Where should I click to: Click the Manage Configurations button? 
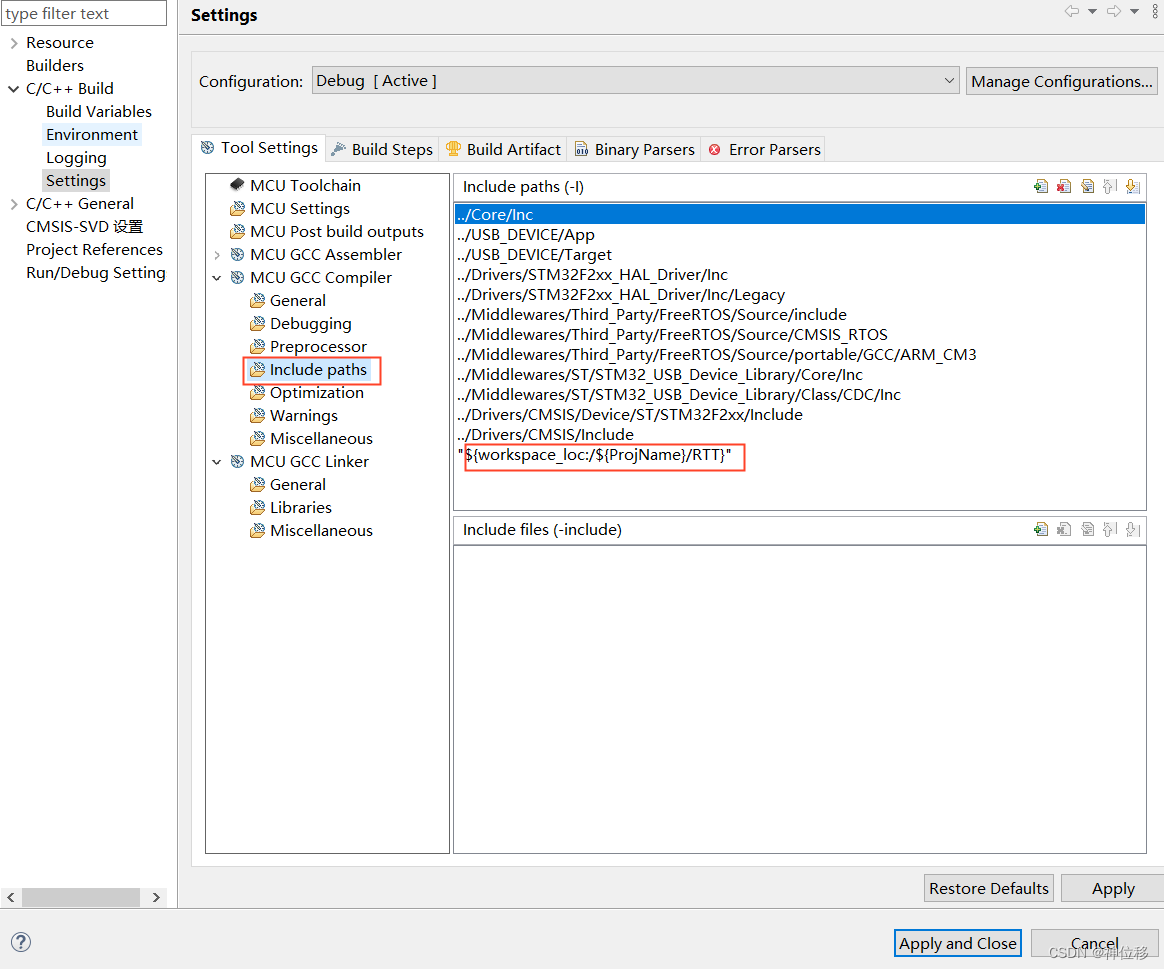1061,81
